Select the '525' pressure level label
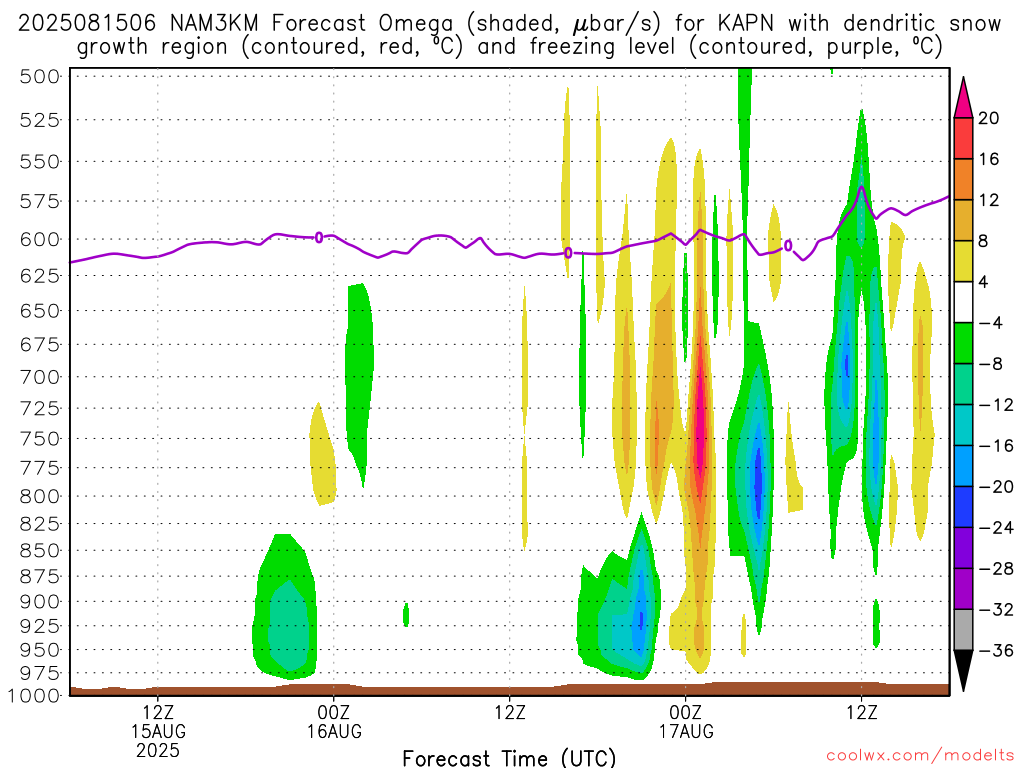1024x768 pixels. point(40,120)
